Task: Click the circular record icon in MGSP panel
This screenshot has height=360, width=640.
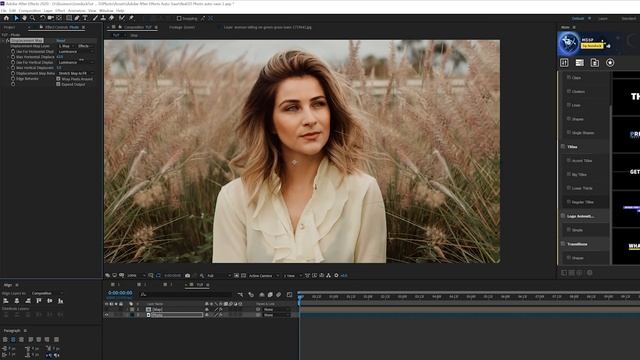Action: (610, 62)
